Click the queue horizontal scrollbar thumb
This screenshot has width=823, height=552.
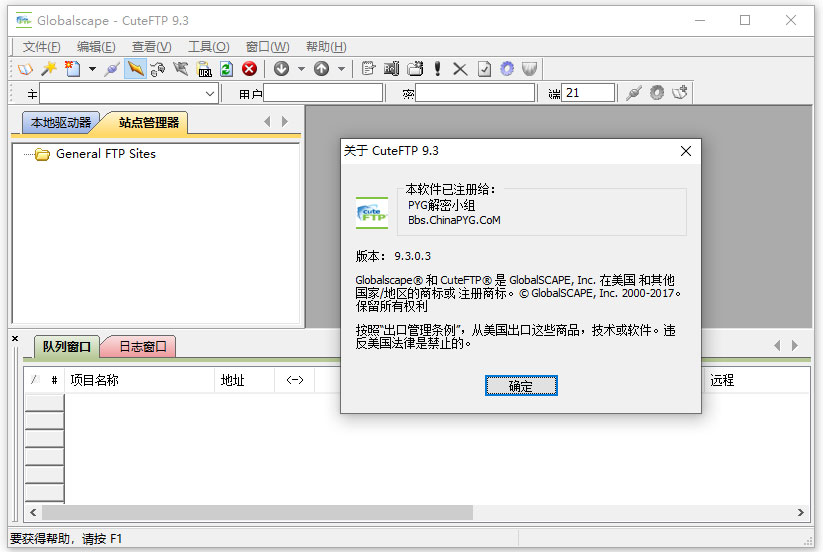(x=257, y=512)
